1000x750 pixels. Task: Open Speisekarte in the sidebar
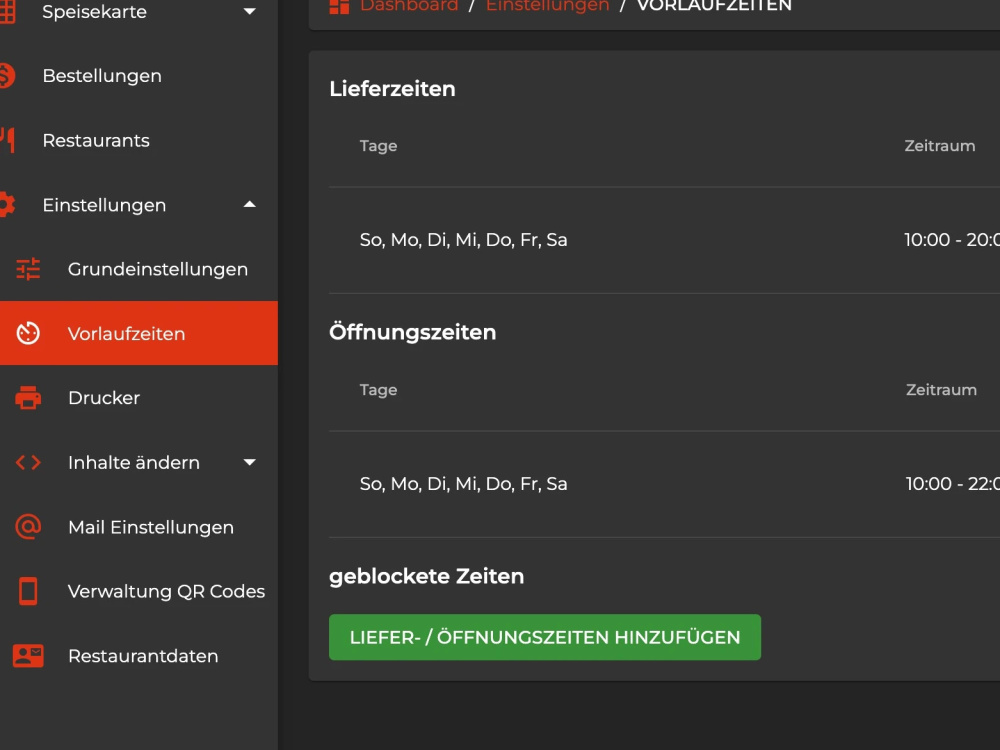[94, 11]
